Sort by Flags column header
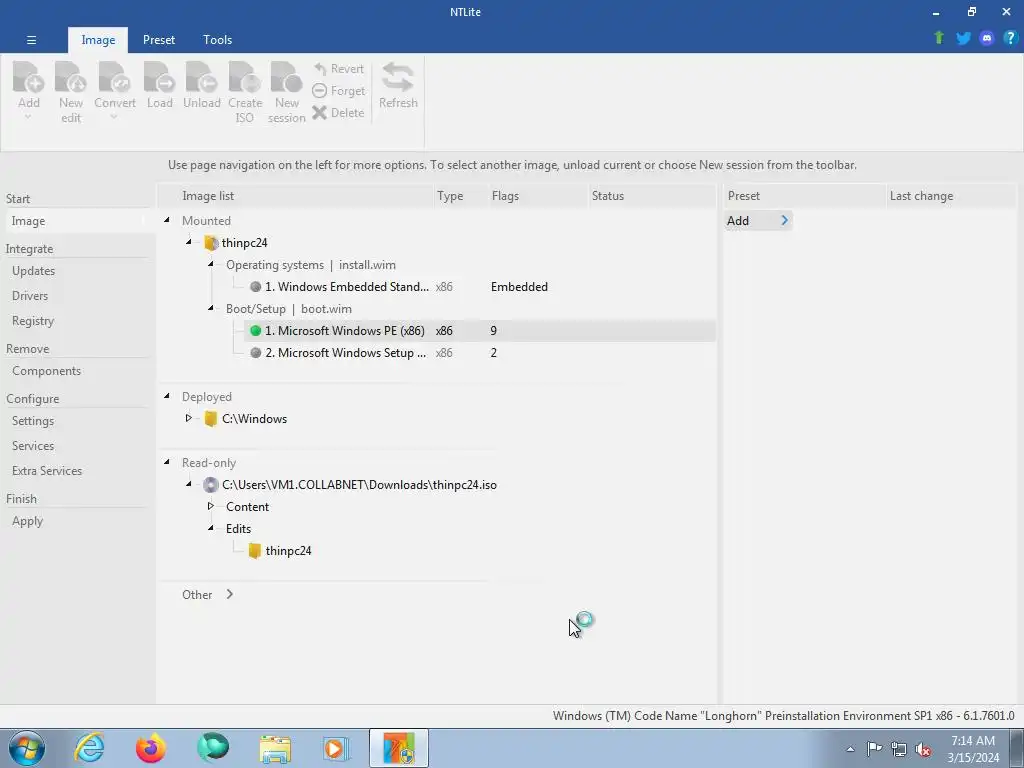This screenshot has height=768, width=1024. coord(537,196)
